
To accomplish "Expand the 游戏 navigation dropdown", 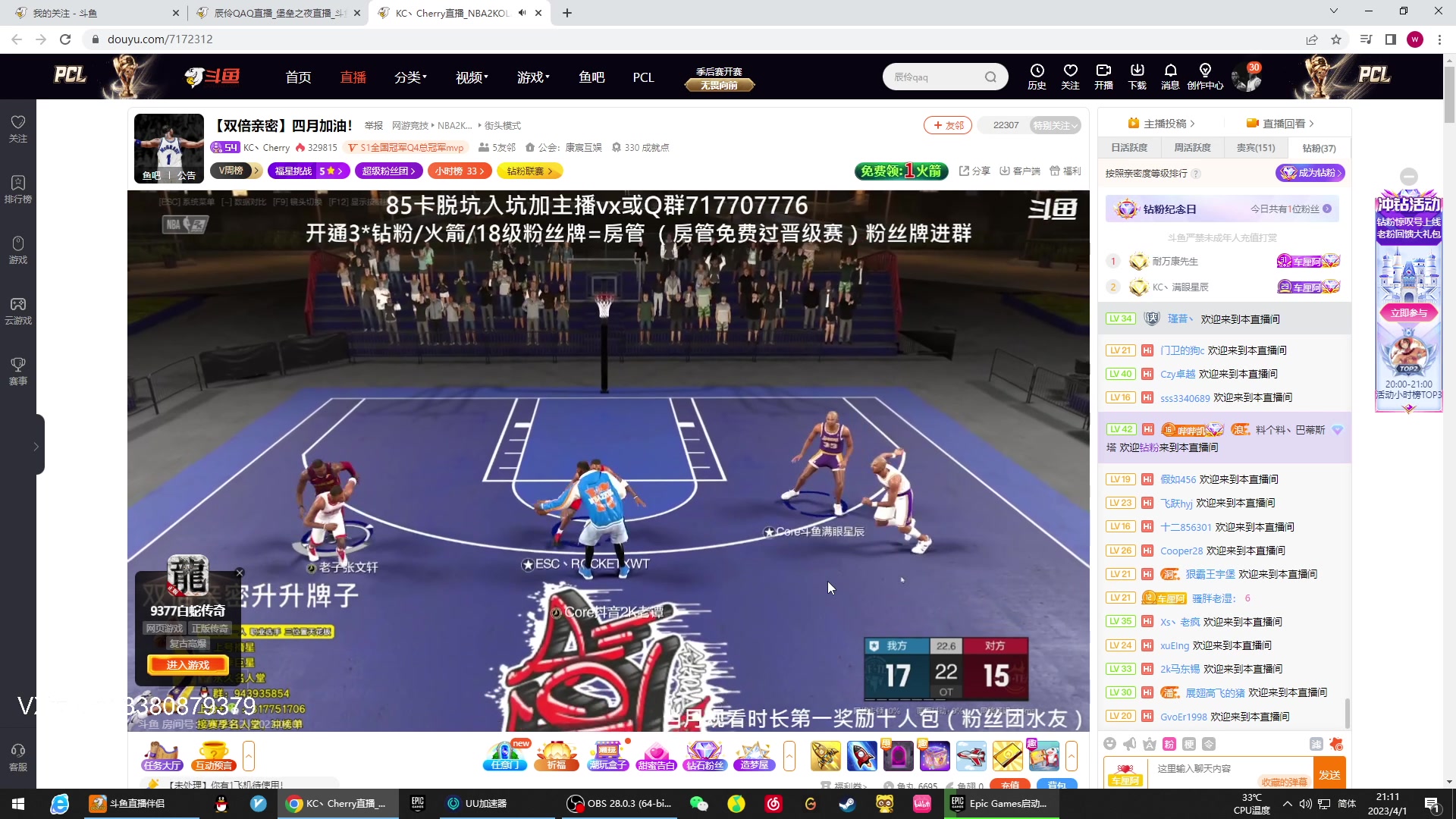I will pyautogui.click(x=533, y=77).
